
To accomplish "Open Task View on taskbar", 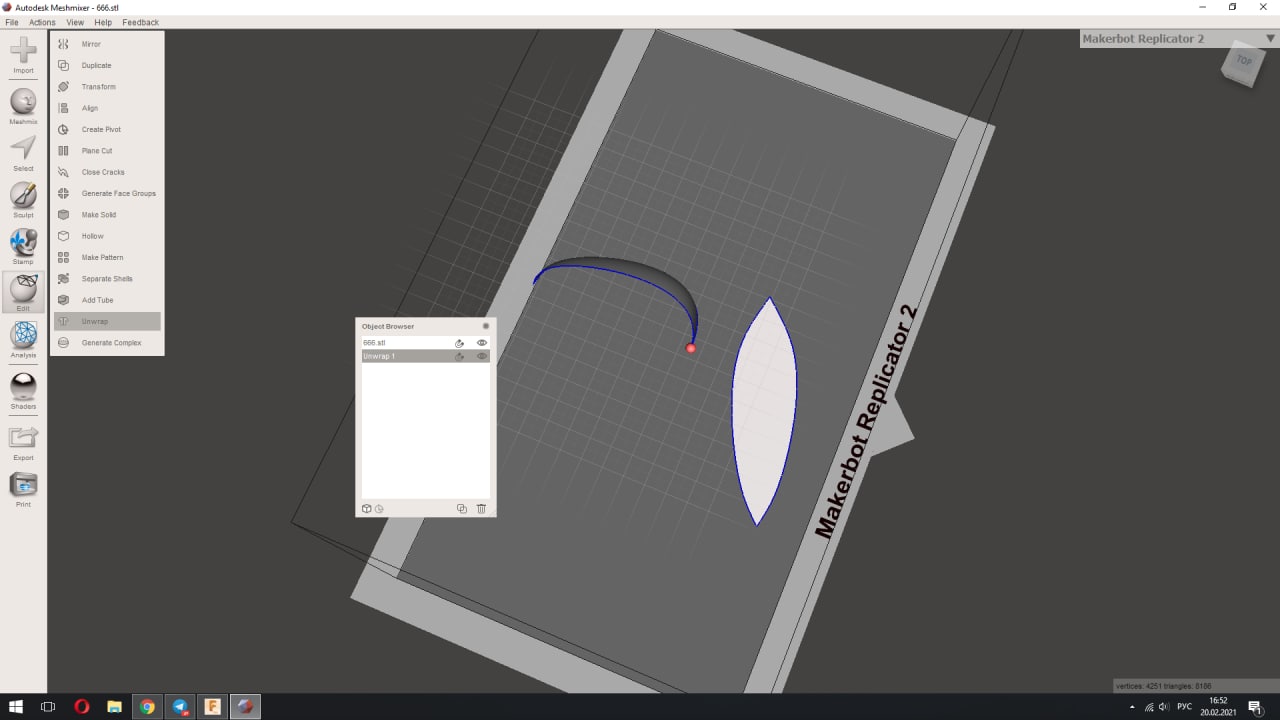I will pos(47,707).
